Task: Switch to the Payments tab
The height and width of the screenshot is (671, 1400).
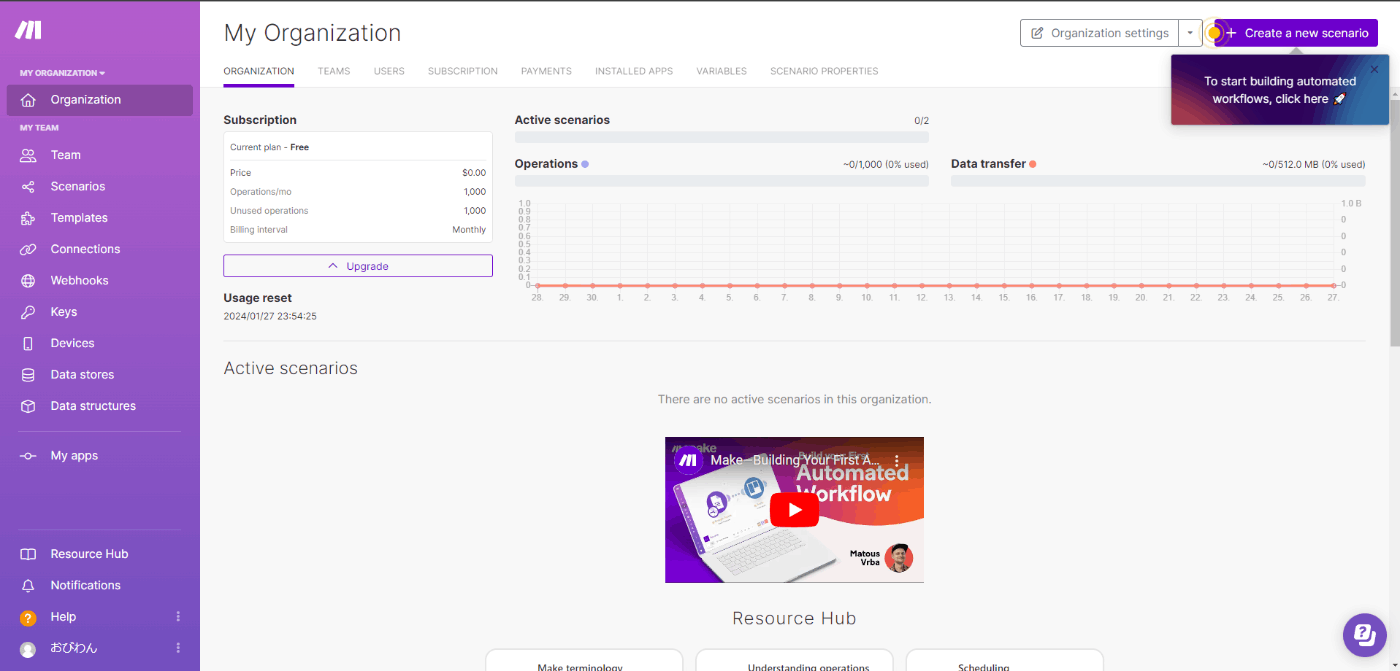Action: (x=546, y=72)
